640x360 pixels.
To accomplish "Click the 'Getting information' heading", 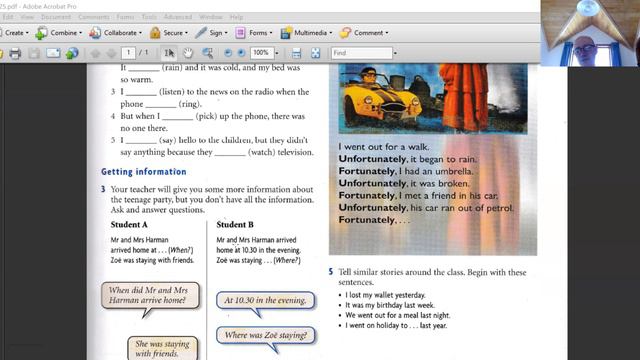I will pos(144,172).
